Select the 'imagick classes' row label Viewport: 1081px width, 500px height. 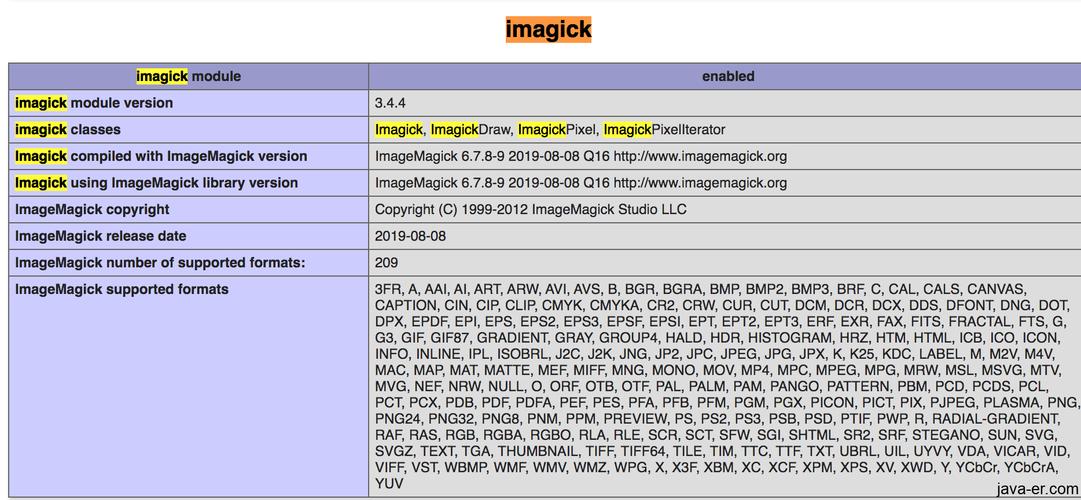68,130
